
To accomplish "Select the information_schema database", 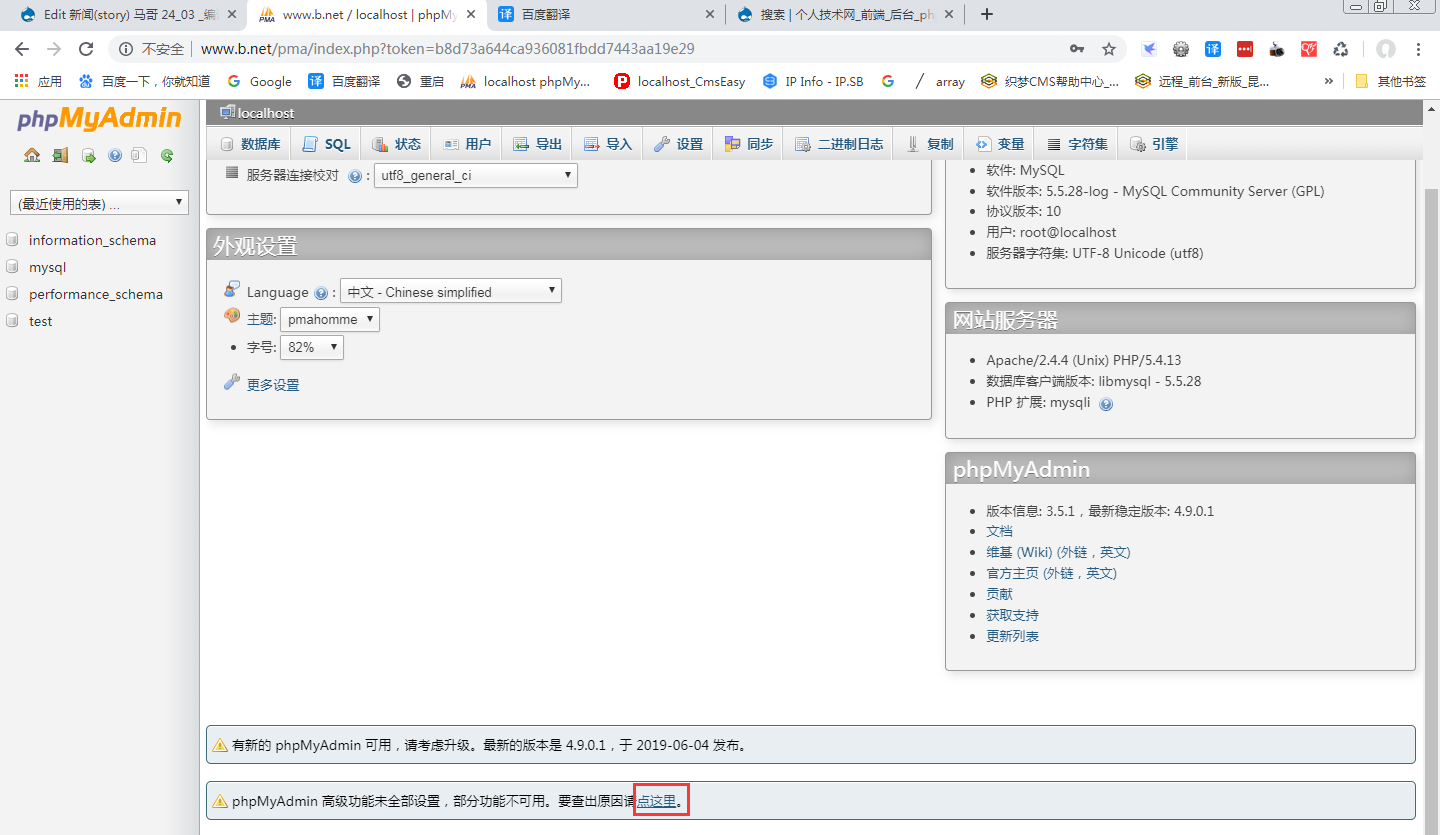I will (92, 240).
